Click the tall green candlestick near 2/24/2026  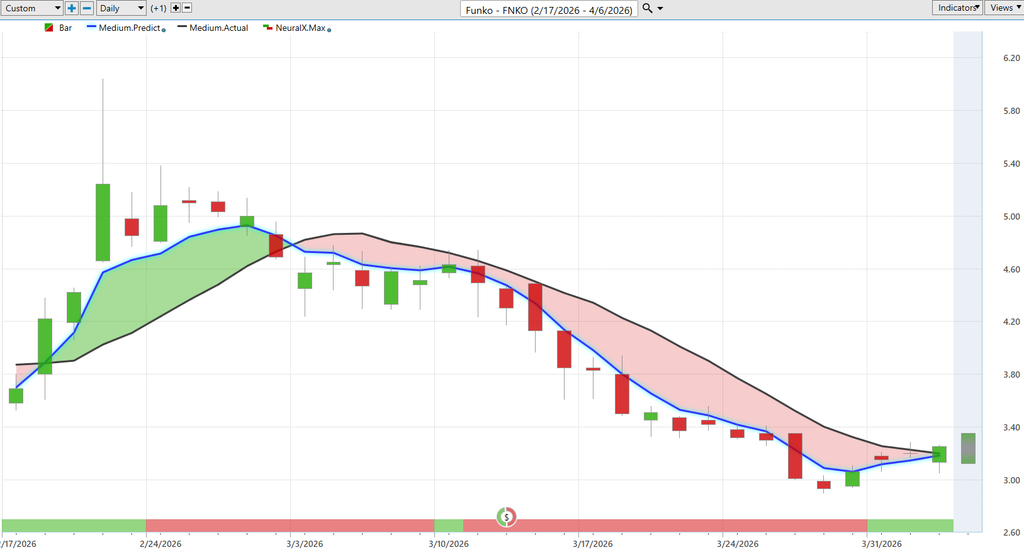[103, 222]
